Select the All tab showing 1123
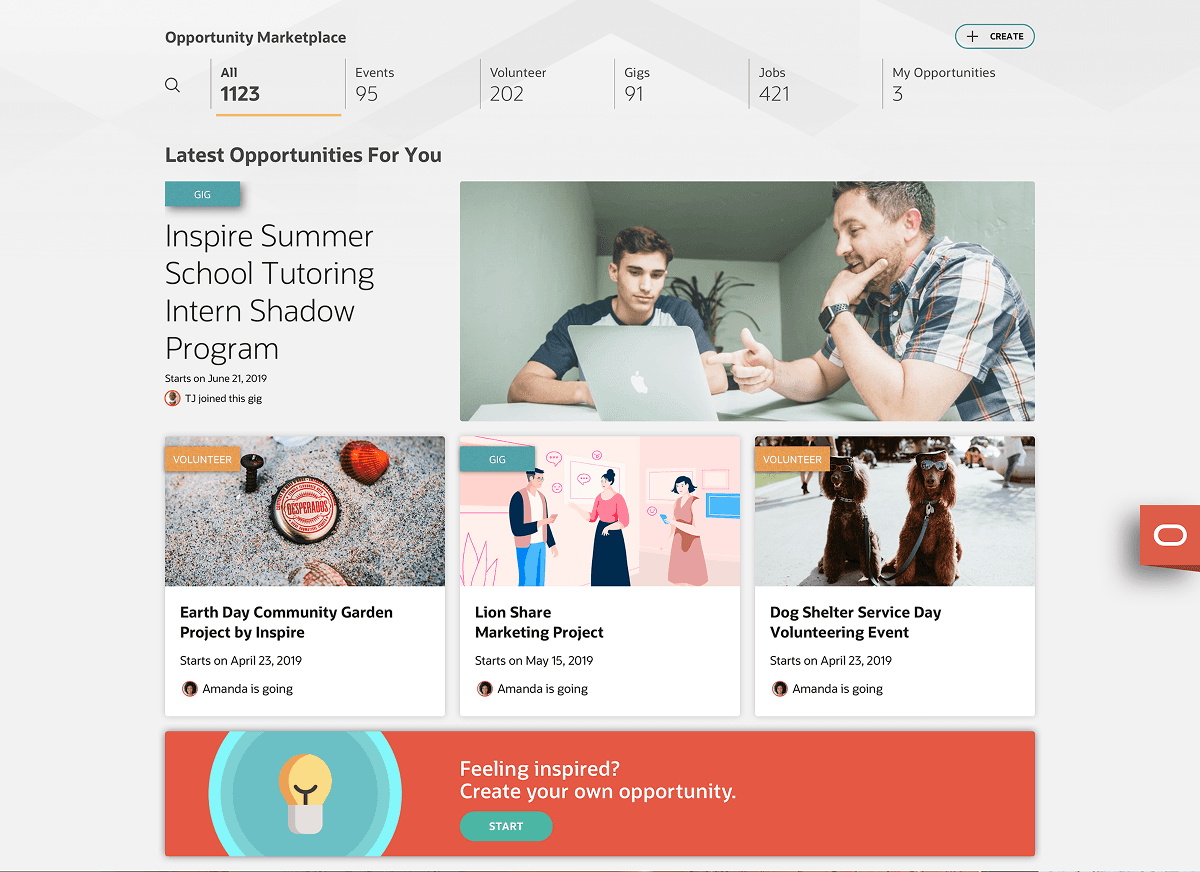Image resolution: width=1200 pixels, height=872 pixels. [277, 83]
